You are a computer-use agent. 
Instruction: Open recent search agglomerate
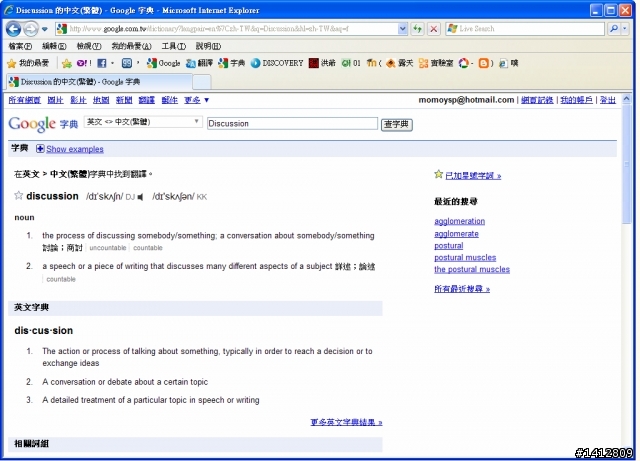click(x=456, y=234)
